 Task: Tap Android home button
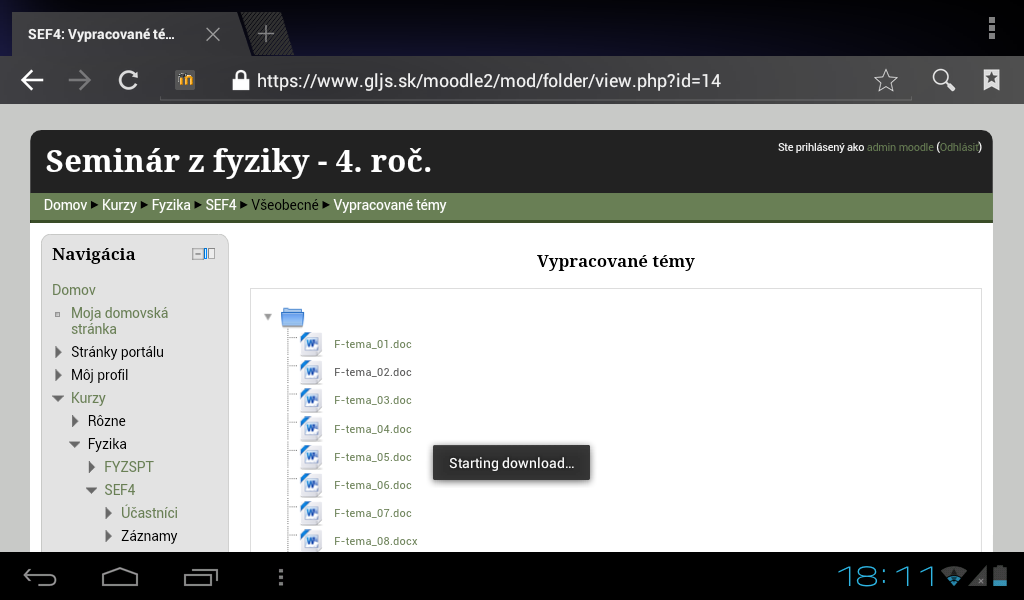click(x=120, y=576)
